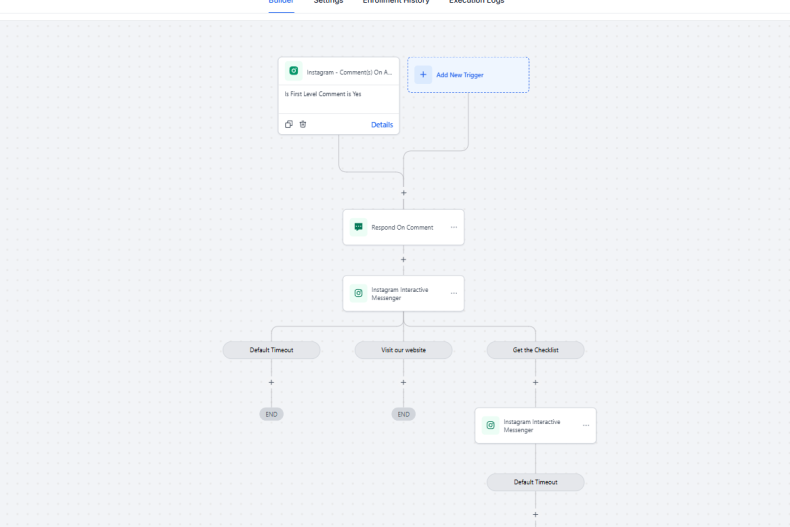
Task: Click the Respond On Comment chat icon
Action: (358, 227)
